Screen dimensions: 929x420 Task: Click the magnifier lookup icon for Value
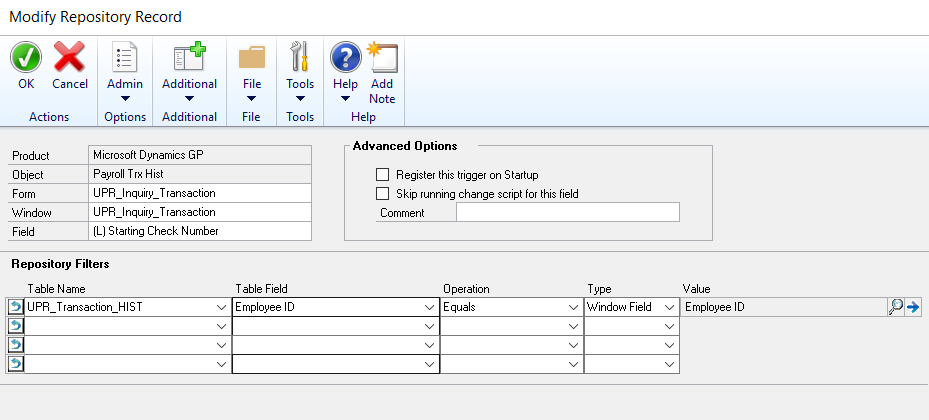point(895,307)
